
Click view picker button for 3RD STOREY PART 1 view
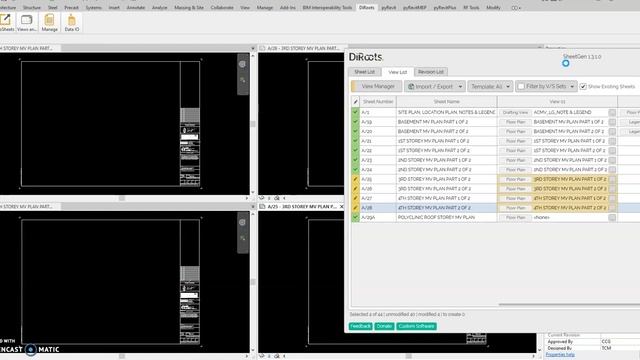pyautogui.click(x=612, y=179)
